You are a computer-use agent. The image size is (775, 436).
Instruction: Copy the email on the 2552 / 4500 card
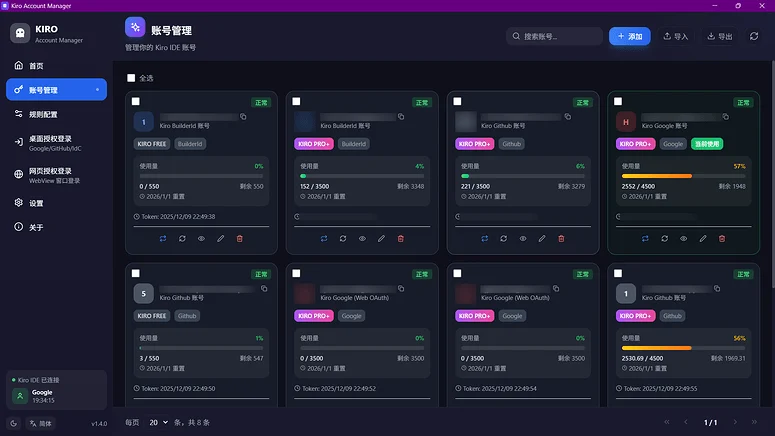tap(726, 117)
